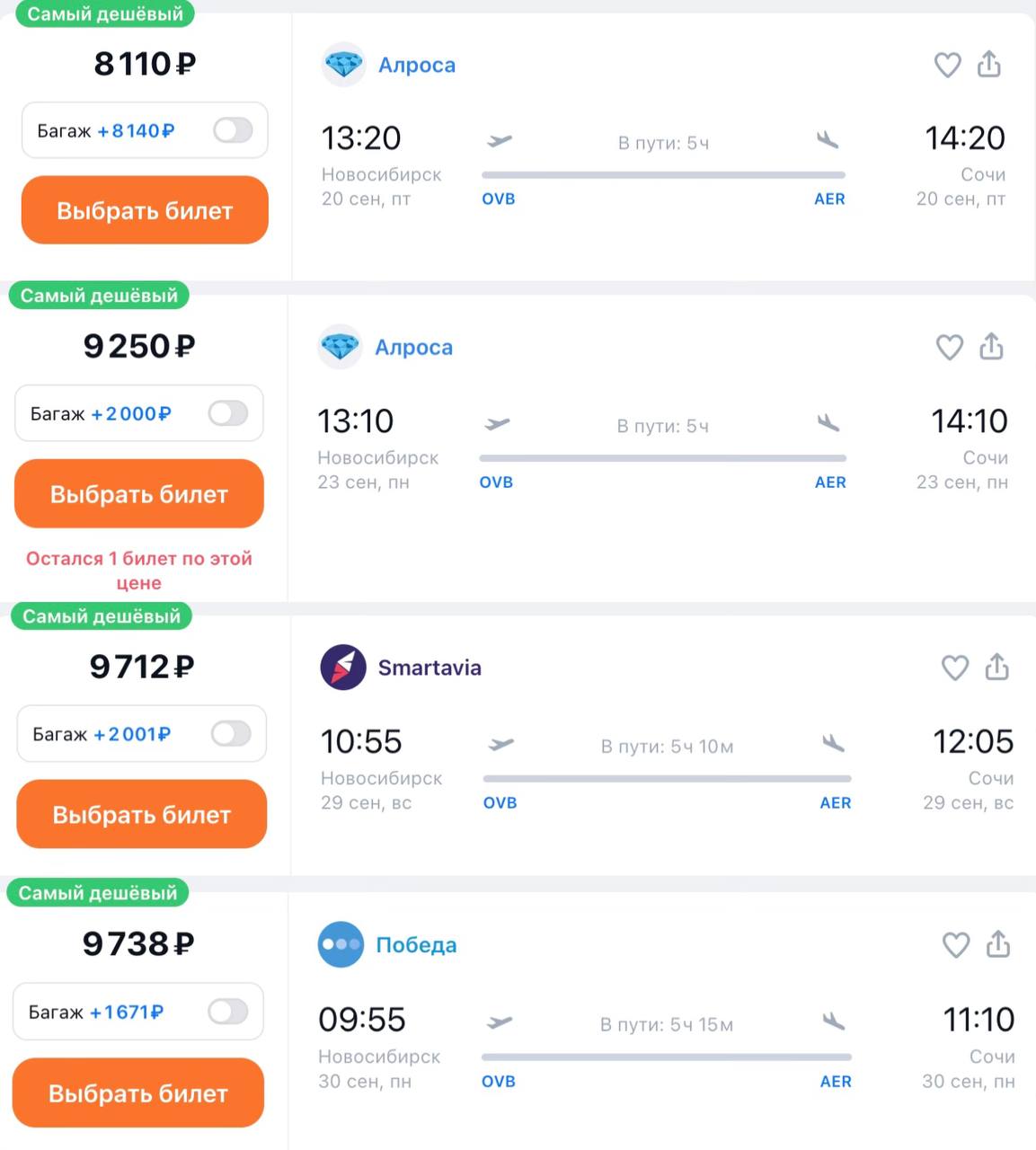The width and height of the screenshot is (1036, 1150).
Task: Click the Победа airline logo
Action: click(x=341, y=944)
